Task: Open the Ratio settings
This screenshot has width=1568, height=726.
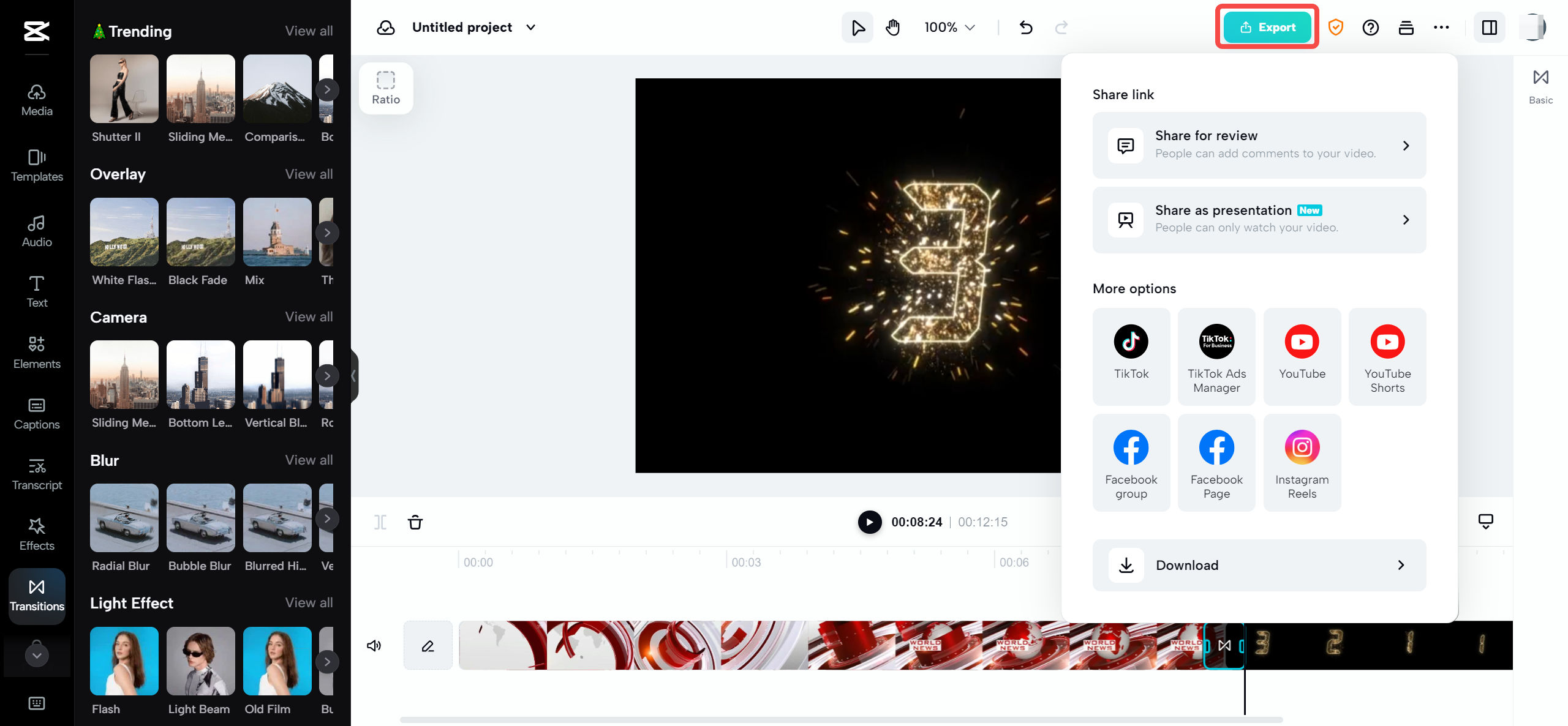Action: pos(386,88)
